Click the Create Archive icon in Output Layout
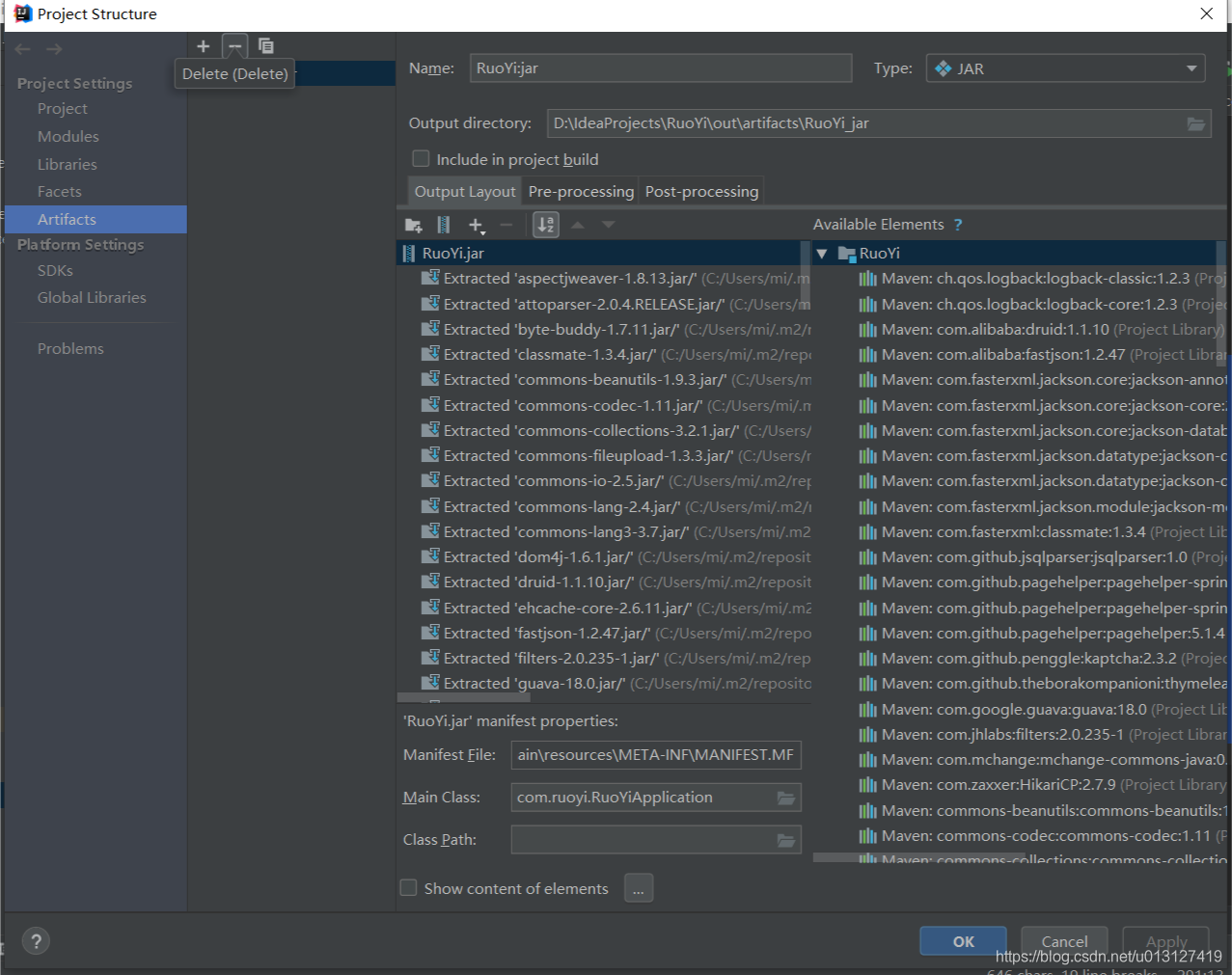This screenshot has height=975, width=1232. (444, 226)
